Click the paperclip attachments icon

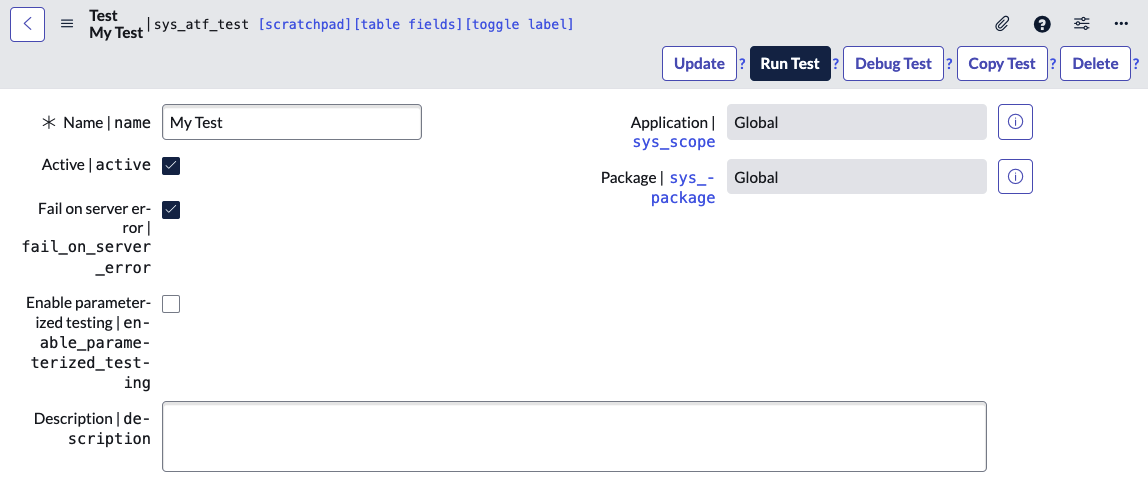pyautogui.click(x=1001, y=24)
